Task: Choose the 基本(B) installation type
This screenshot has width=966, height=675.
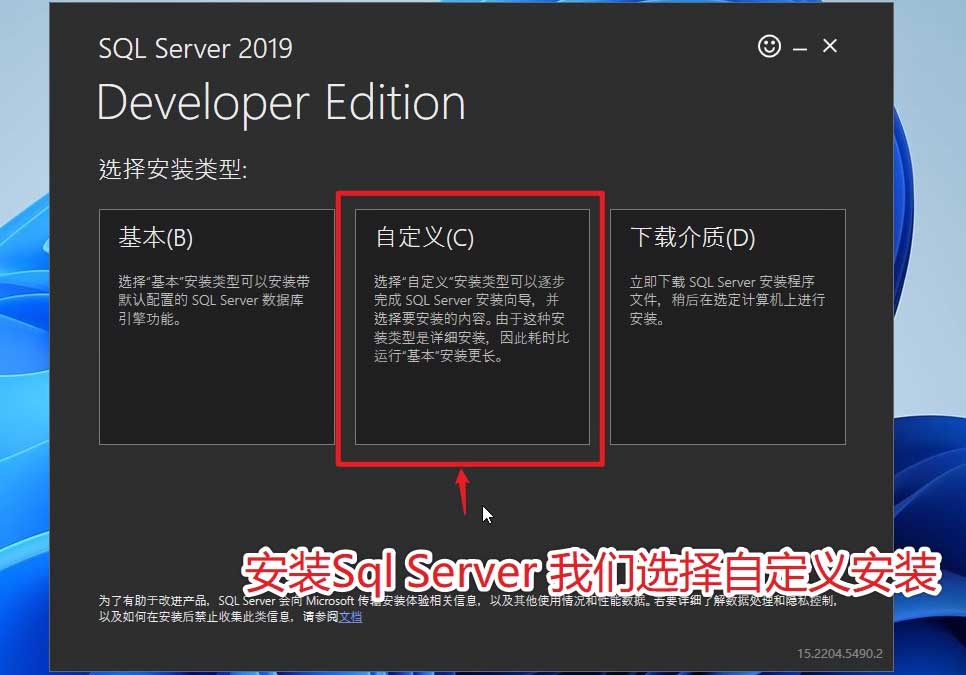Action: [216, 326]
